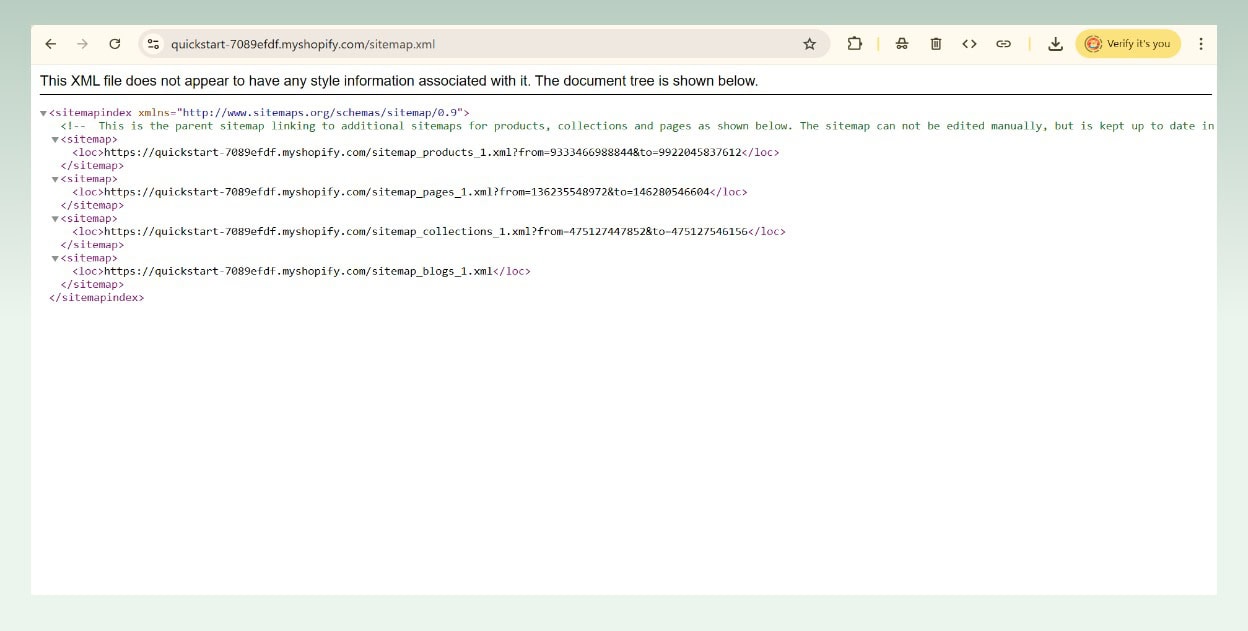The height and width of the screenshot is (631, 1248).
Task: Click the sitemap_blogs_1.xml URL text
Action: pos(298,271)
